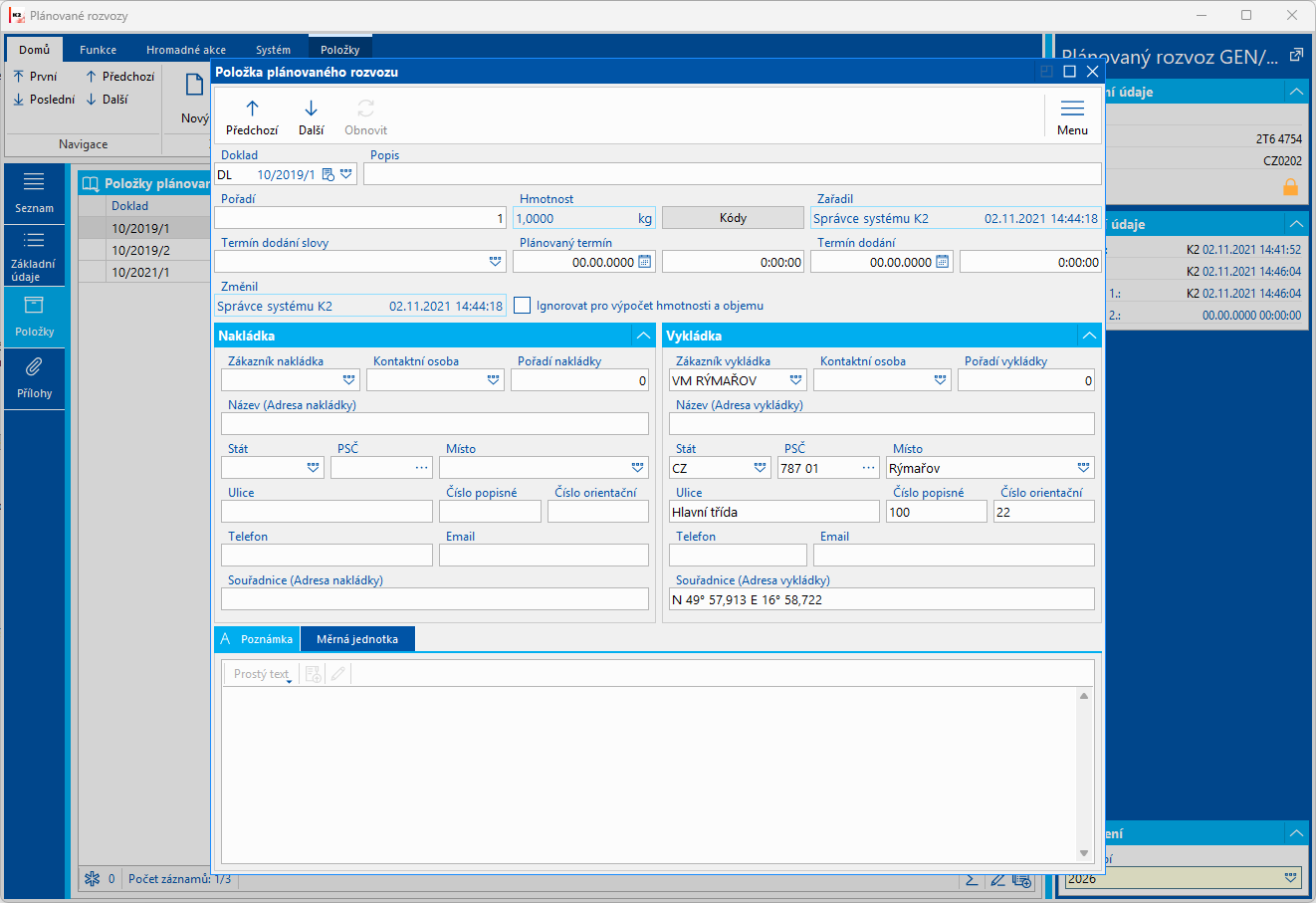Select row 10/2021/1 in Položky list
The width and height of the screenshot is (1316, 903).
pyautogui.click(x=144, y=273)
